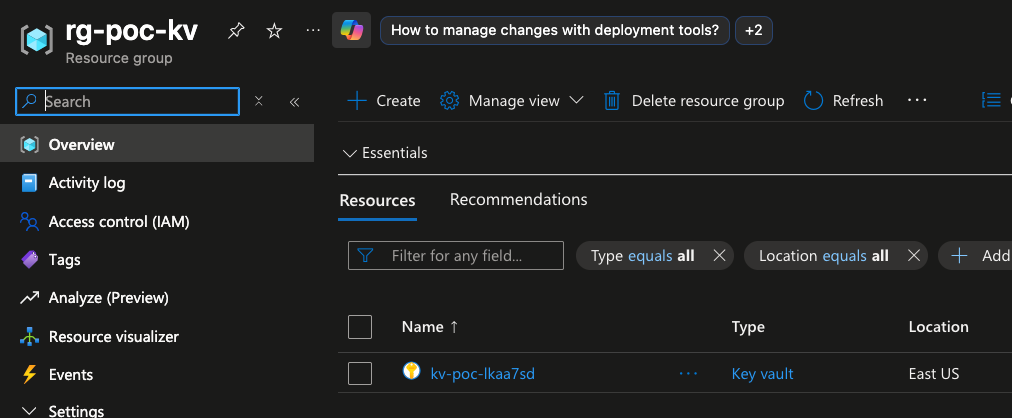Click the Key vault type link

tap(762, 373)
